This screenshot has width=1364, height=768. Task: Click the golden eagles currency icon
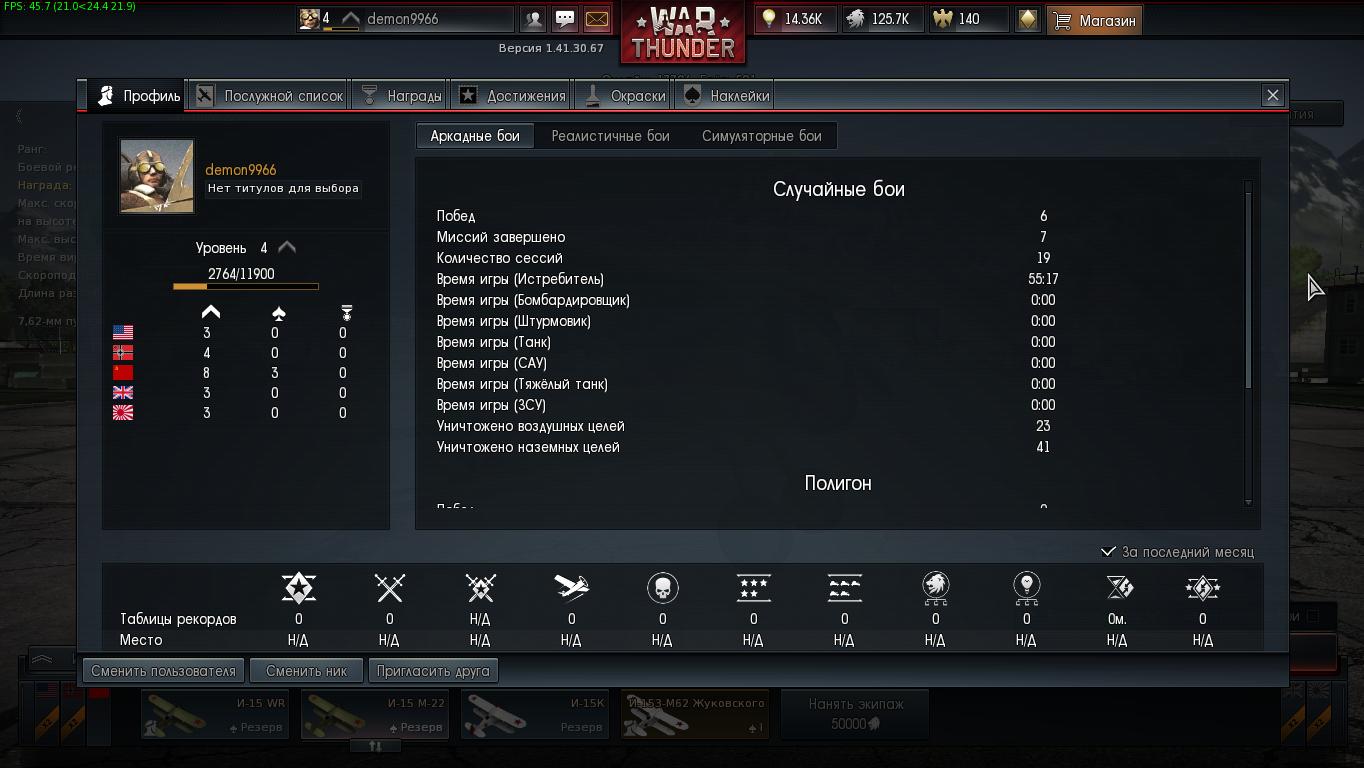[x=944, y=19]
